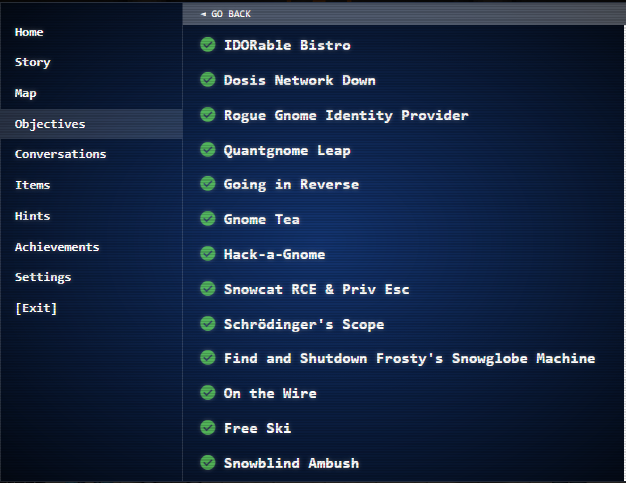Click the [Exit] link
The width and height of the screenshot is (626, 483).
click(36, 308)
